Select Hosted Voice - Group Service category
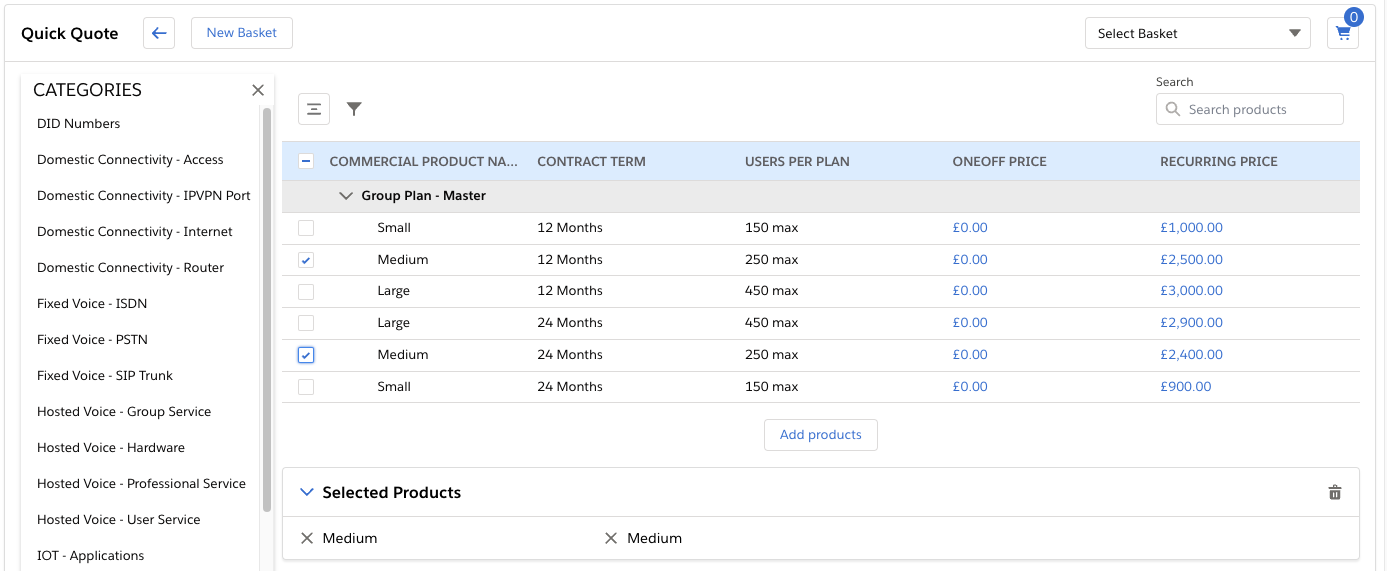Viewport: 1387px width, 571px height. (x=124, y=412)
